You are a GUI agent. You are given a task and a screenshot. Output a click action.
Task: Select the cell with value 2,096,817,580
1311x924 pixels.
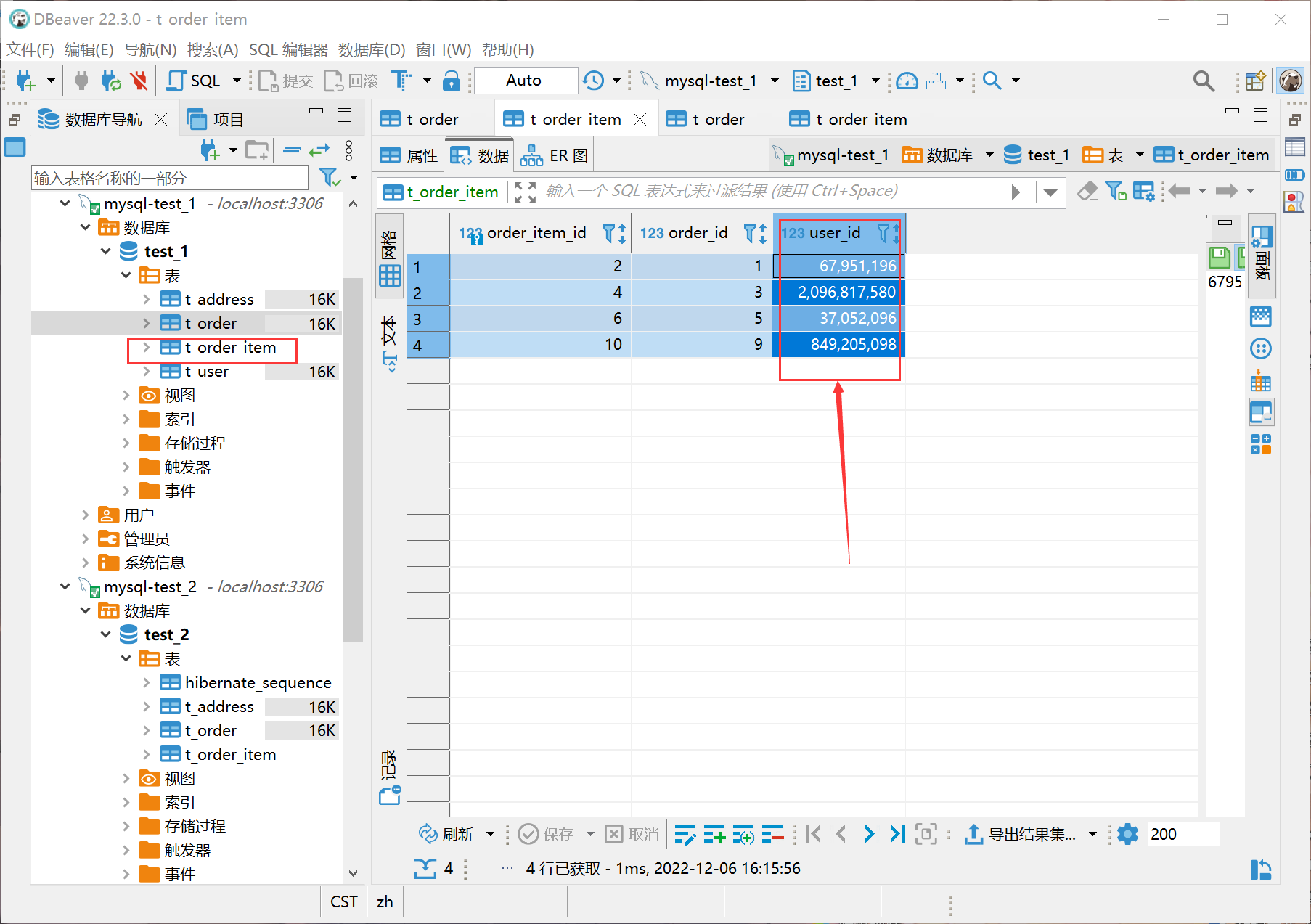click(839, 292)
